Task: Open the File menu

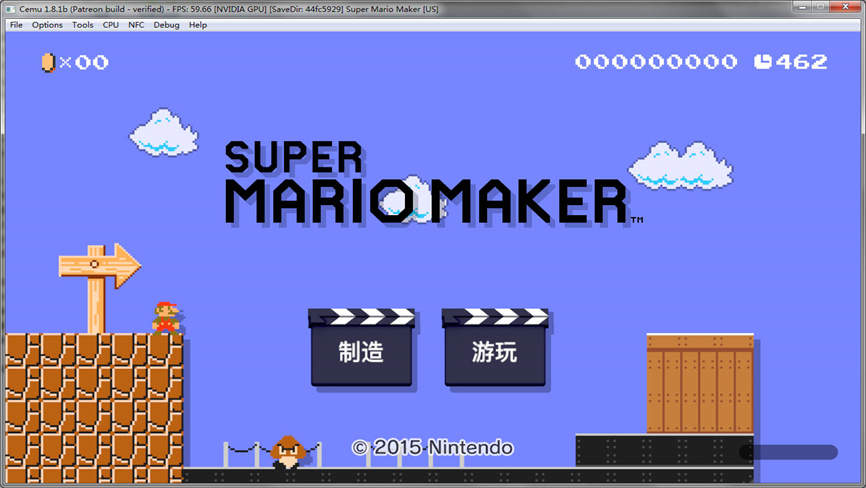Action: point(16,25)
